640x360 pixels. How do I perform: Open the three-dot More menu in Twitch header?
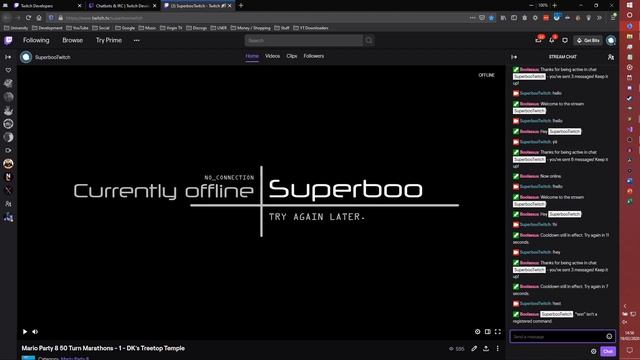tap(136, 40)
